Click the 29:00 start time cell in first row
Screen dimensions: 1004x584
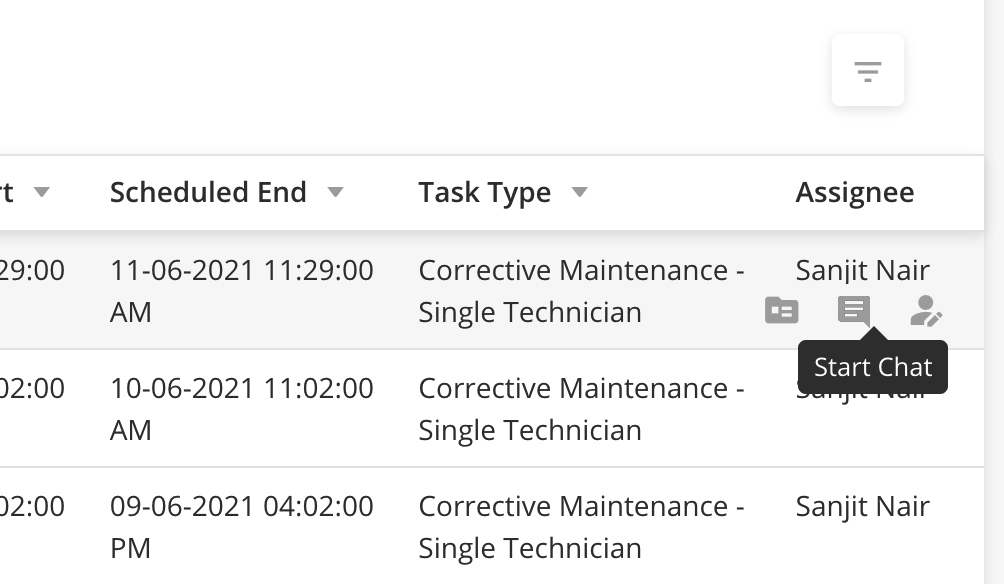pos(32,270)
